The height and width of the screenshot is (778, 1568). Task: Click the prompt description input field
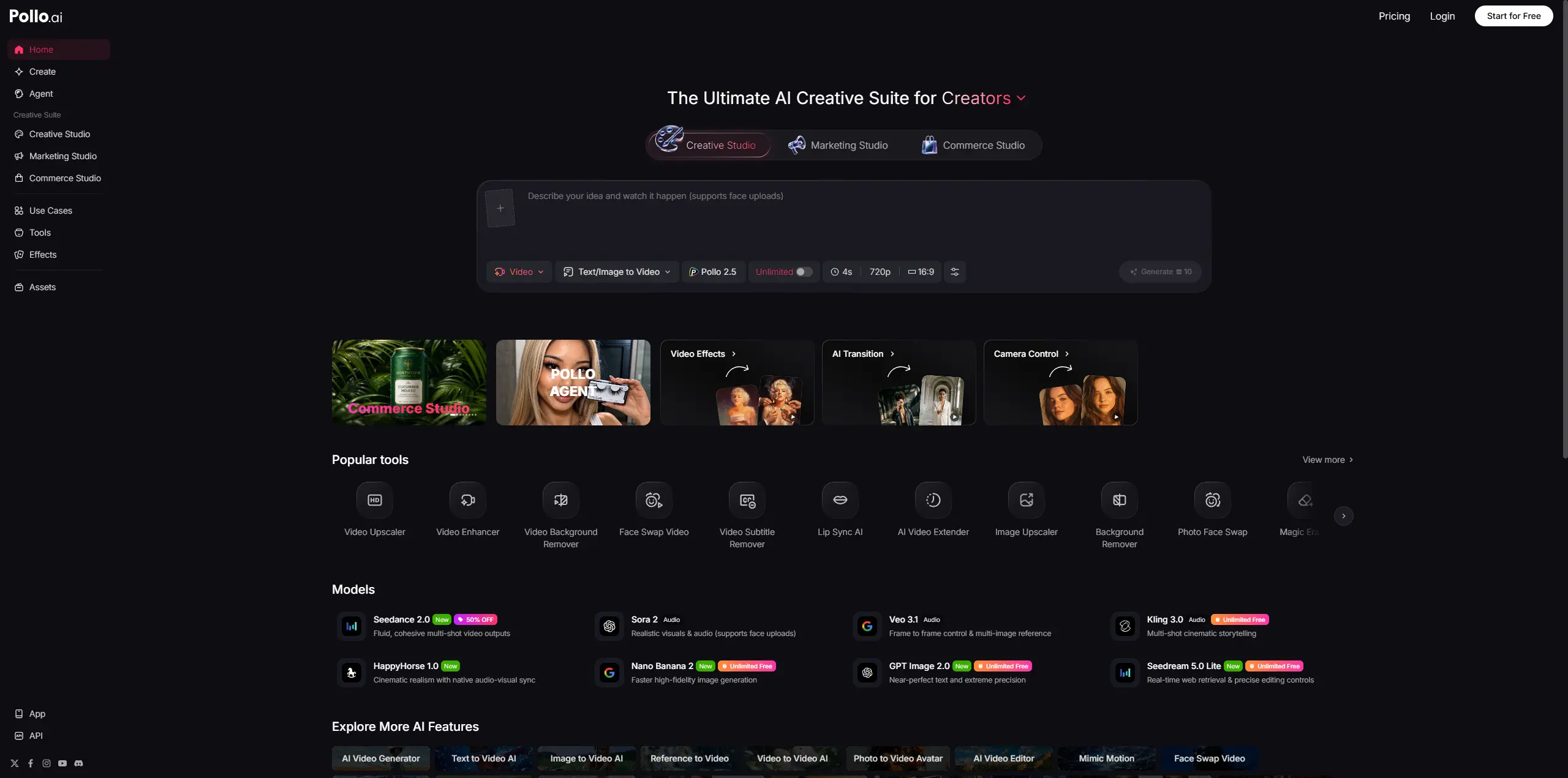(864, 220)
